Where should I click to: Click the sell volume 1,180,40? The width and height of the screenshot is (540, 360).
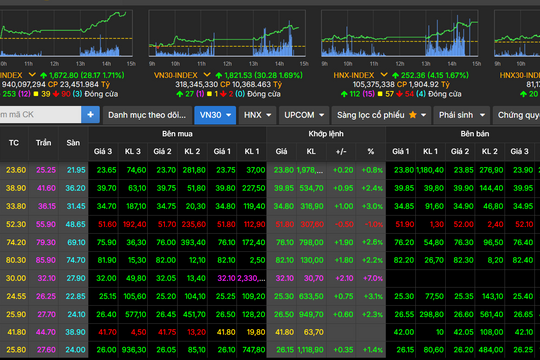click(x=430, y=170)
